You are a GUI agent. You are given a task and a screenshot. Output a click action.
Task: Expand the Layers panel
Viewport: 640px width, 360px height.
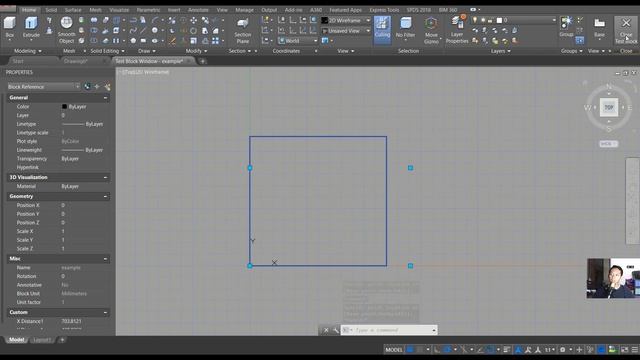tap(500, 51)
